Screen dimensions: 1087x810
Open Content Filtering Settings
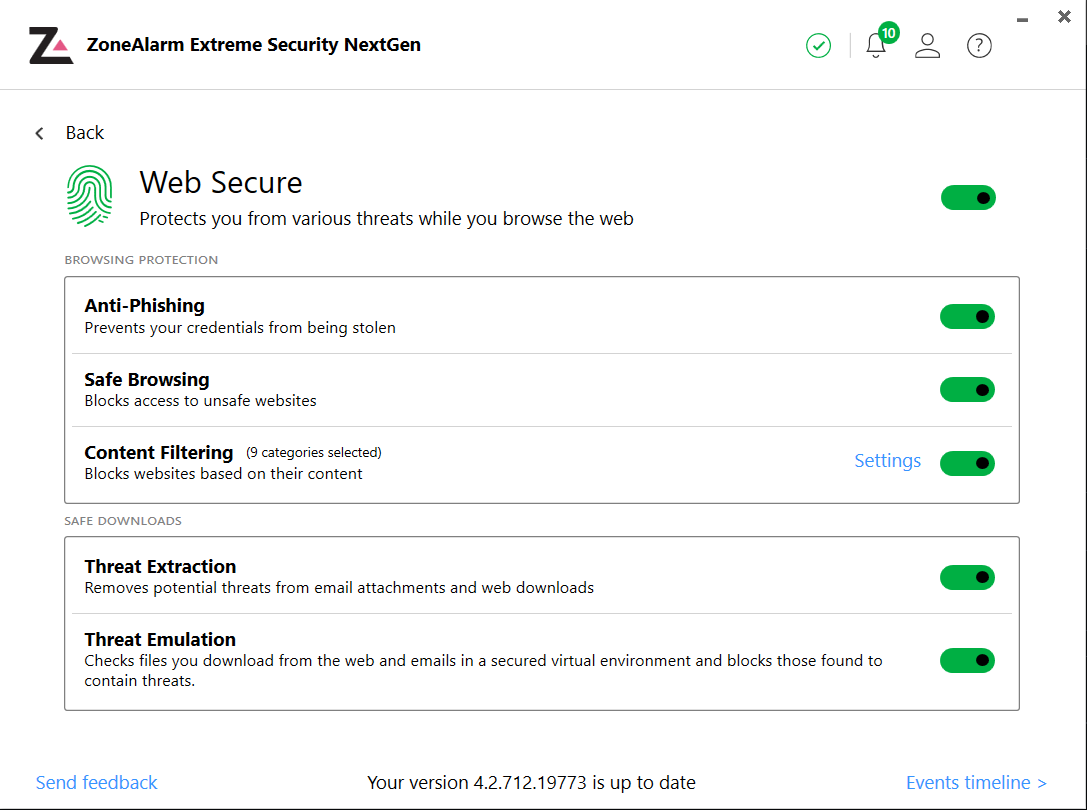point(887,461)
